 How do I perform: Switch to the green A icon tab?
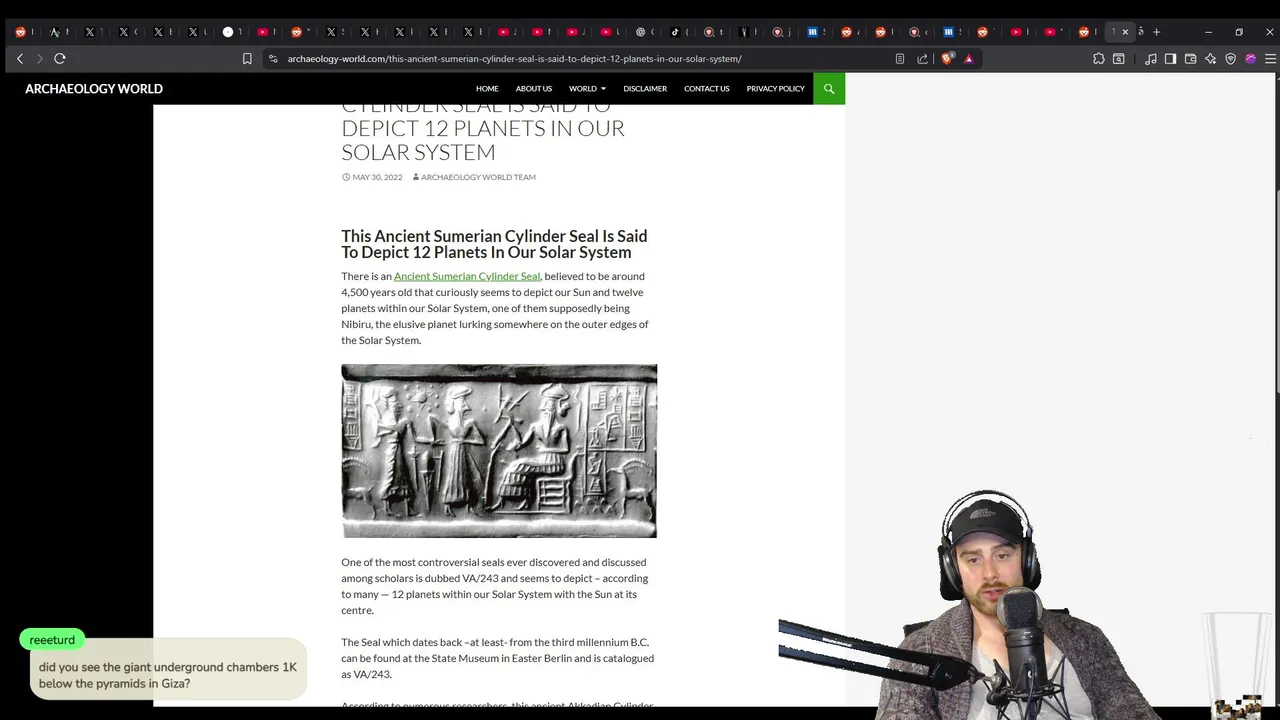55,32
